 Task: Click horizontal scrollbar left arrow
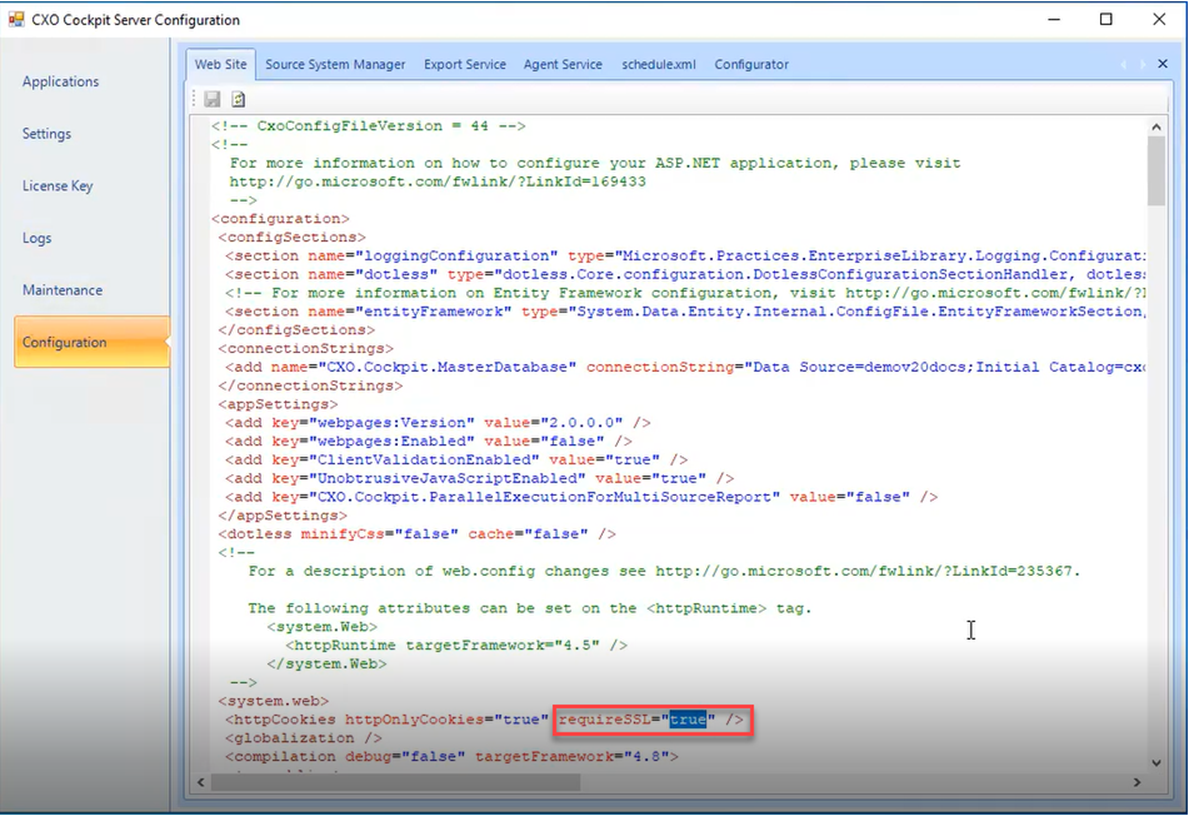[201, 782]
